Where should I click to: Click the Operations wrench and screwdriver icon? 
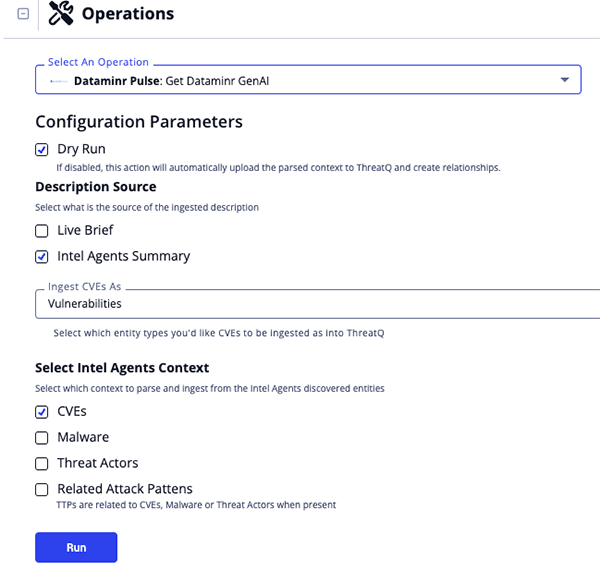(60, 14)
